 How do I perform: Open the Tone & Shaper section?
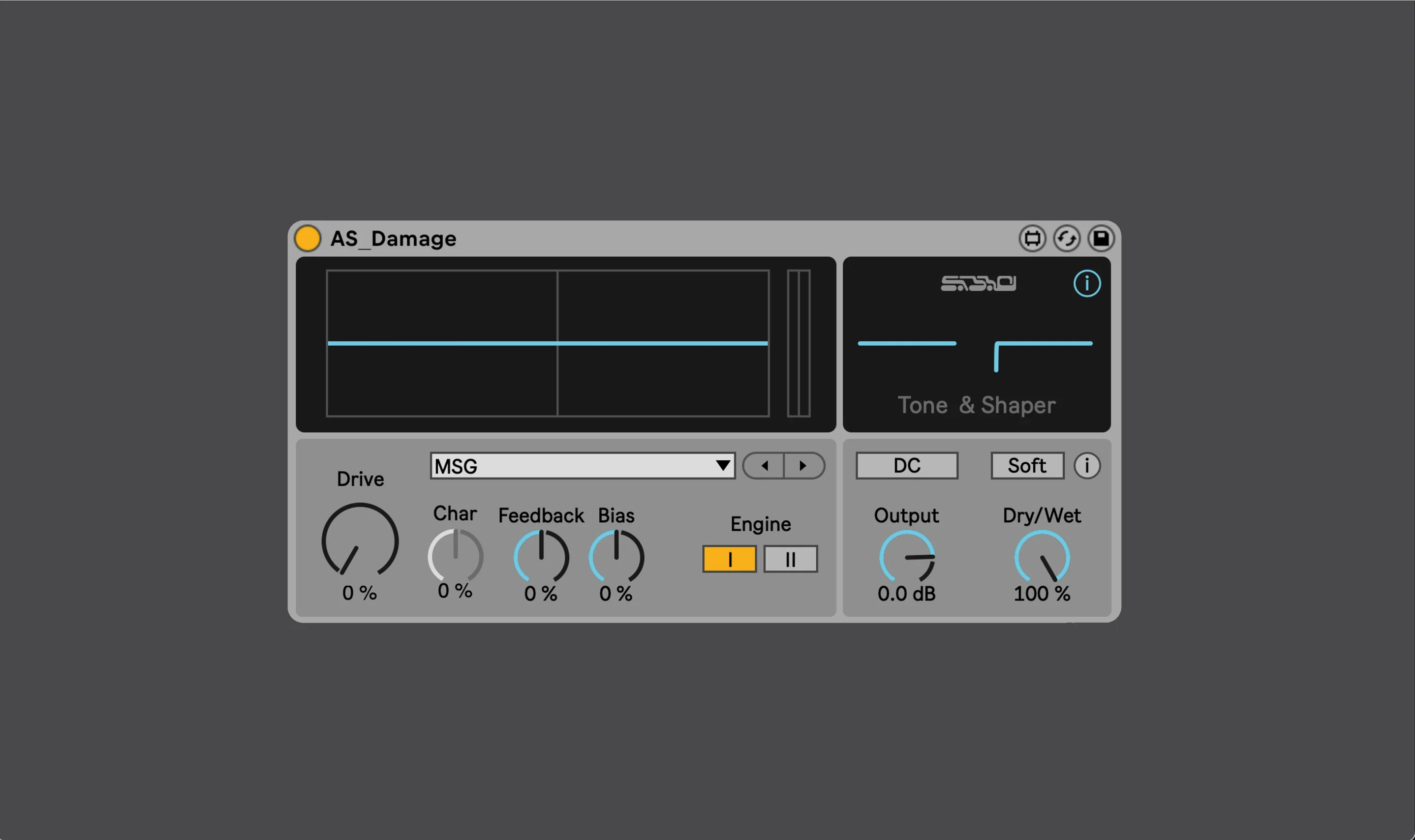[x=976, y=405]
